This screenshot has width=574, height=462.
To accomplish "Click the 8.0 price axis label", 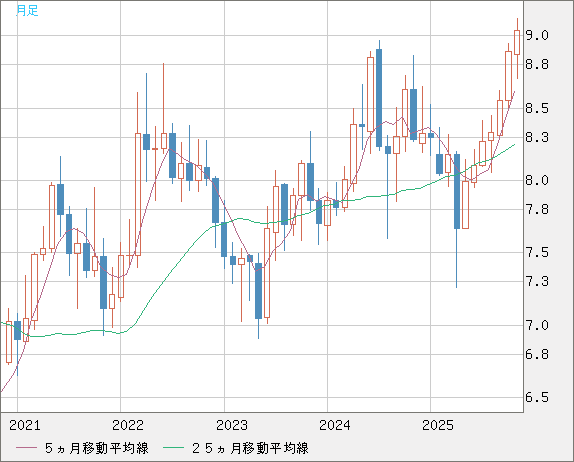I will pyautogui.click(x=537, y=180).
